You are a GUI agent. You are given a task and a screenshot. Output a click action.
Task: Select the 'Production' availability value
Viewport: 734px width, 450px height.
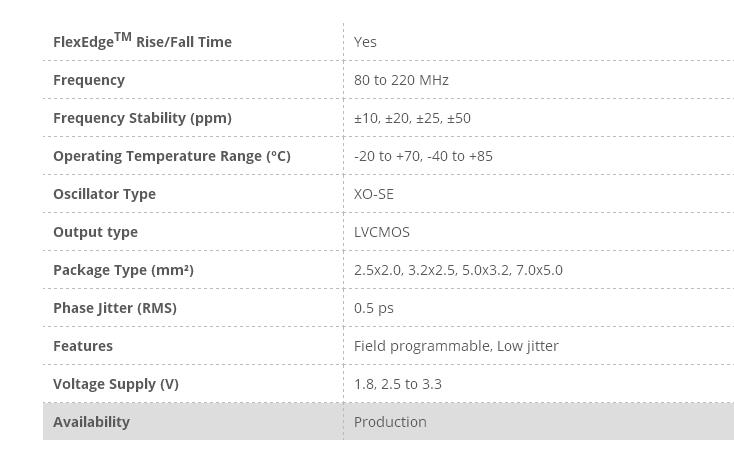[390, 422]
